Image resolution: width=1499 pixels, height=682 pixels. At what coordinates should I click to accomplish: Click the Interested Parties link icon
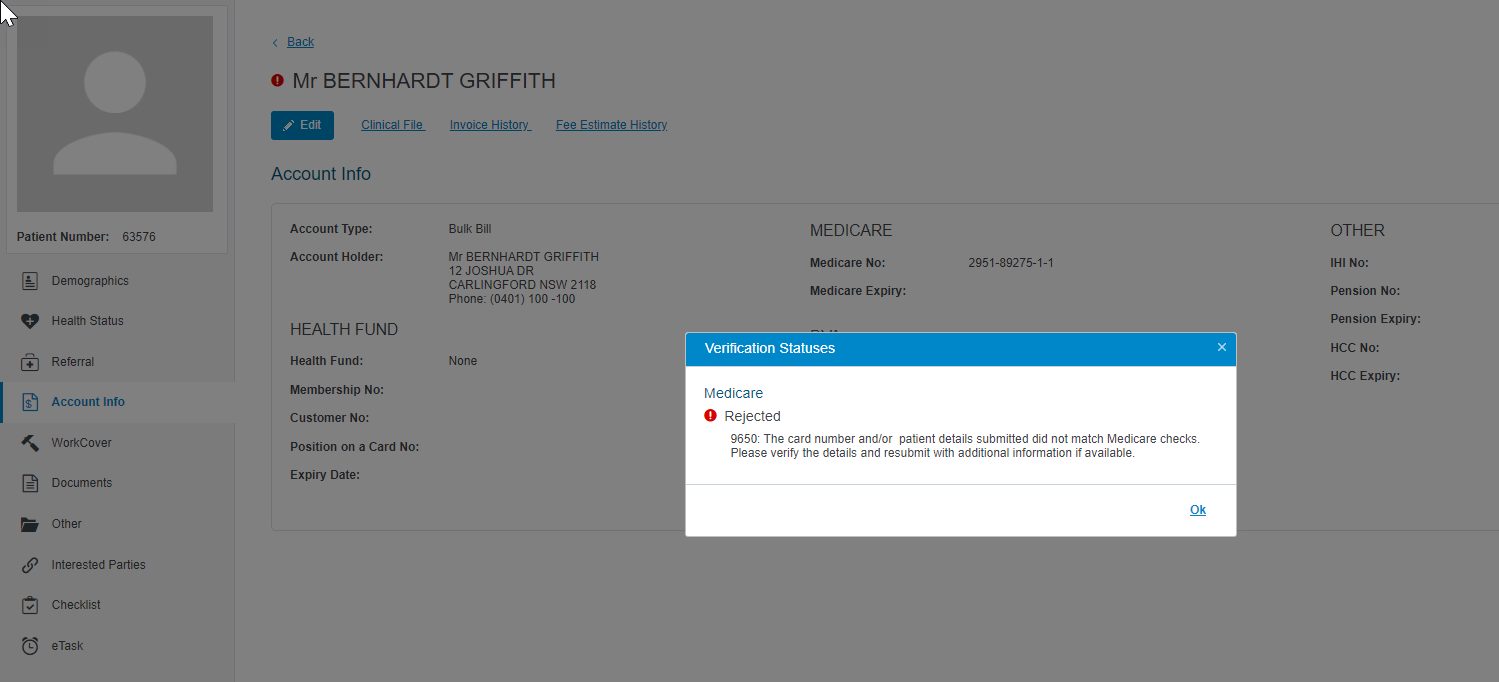[31, 565]
